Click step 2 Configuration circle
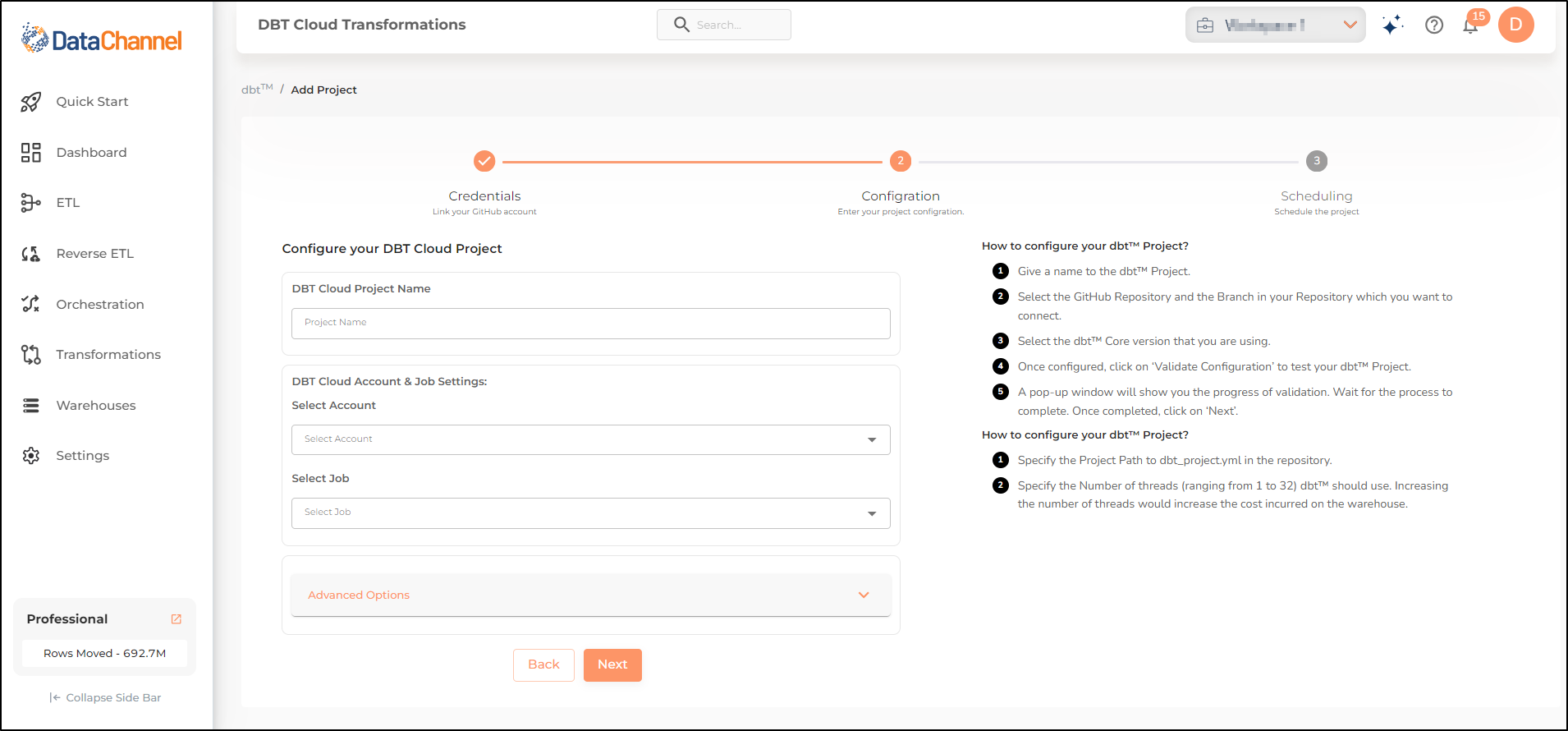1568x731 pixels. (x=901, y=161)
